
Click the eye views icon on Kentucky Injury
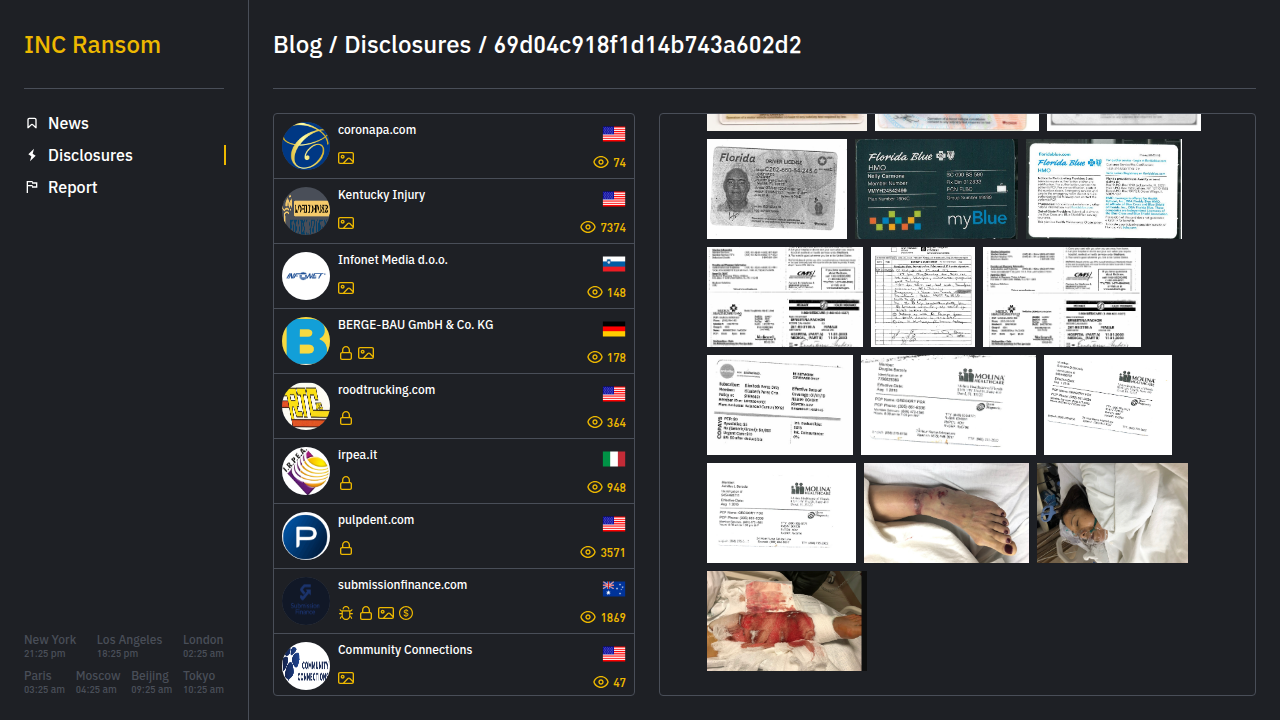click(588, 228)
